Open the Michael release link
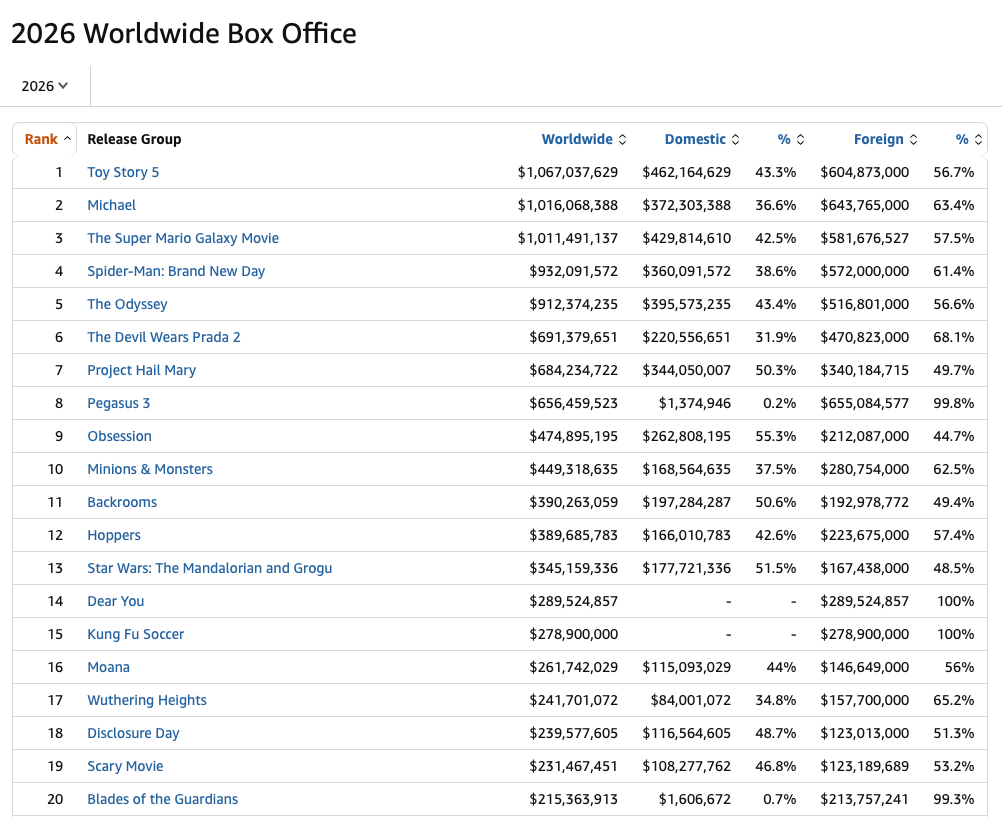The image size is (1002, 817). pos(112,205)
